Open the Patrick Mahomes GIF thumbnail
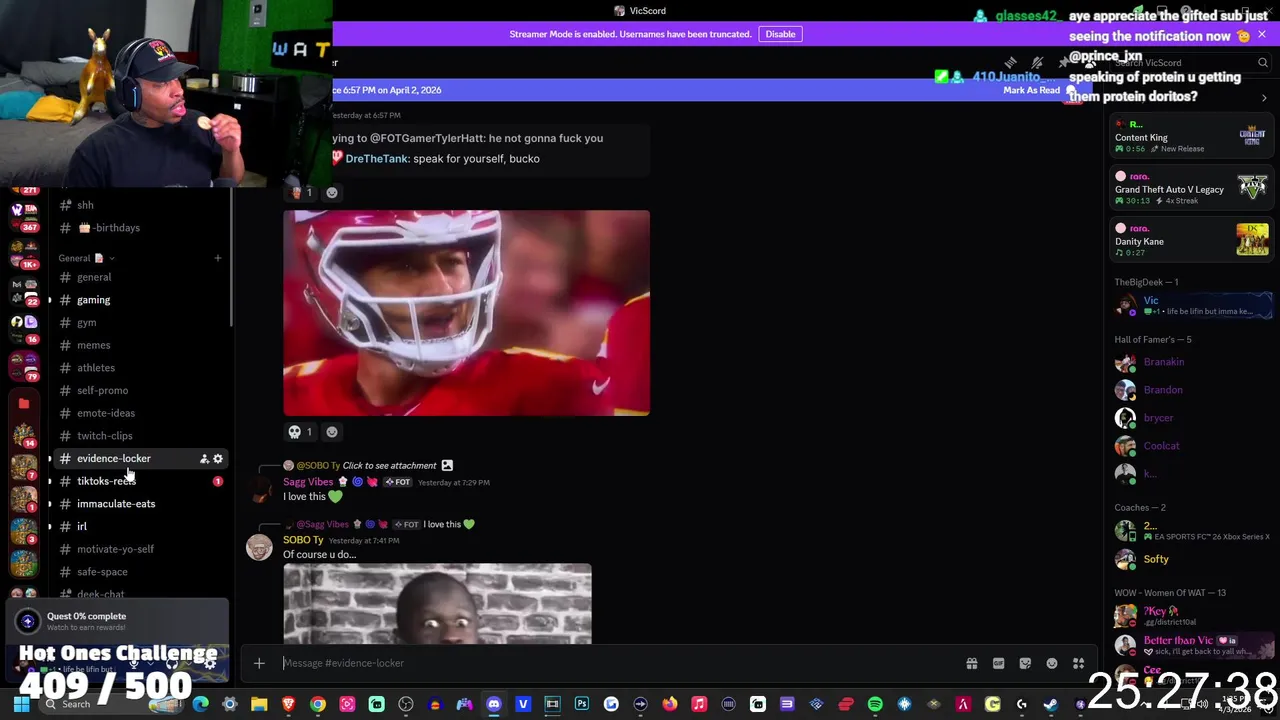 click(x=466, y=313)
